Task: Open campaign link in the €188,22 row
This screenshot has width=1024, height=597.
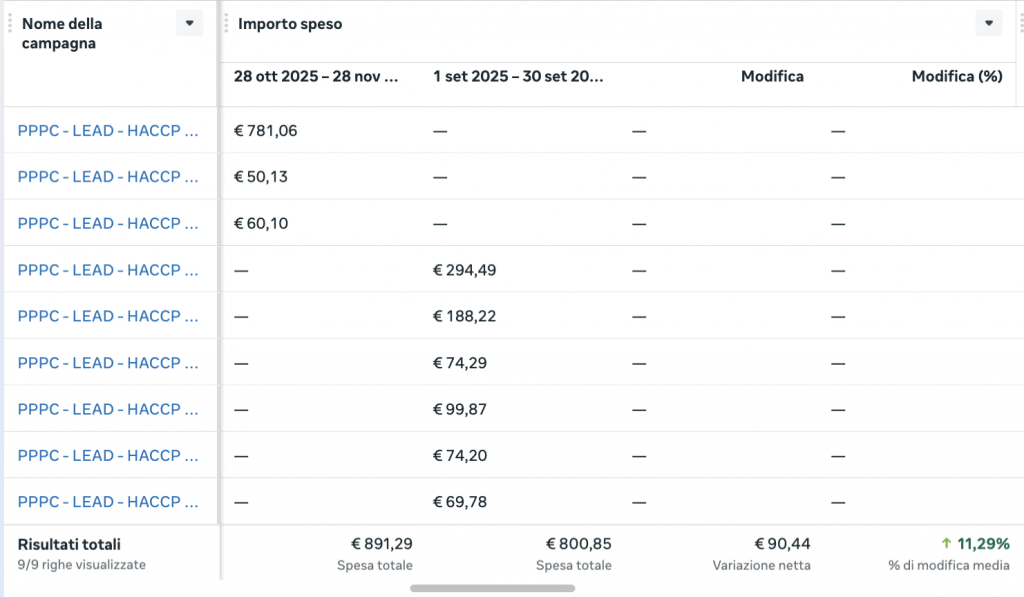Action: click(108, 316)
